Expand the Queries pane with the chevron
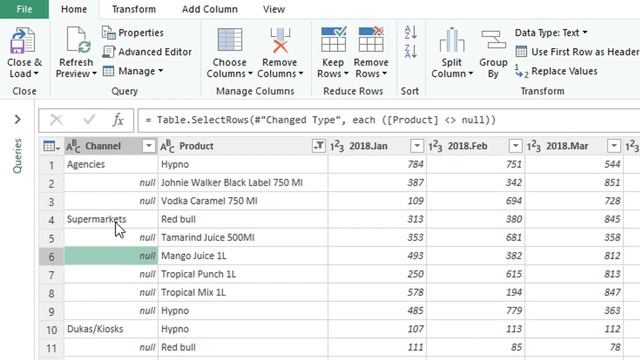The image size is (640, 360). click(x=18, y=120)
